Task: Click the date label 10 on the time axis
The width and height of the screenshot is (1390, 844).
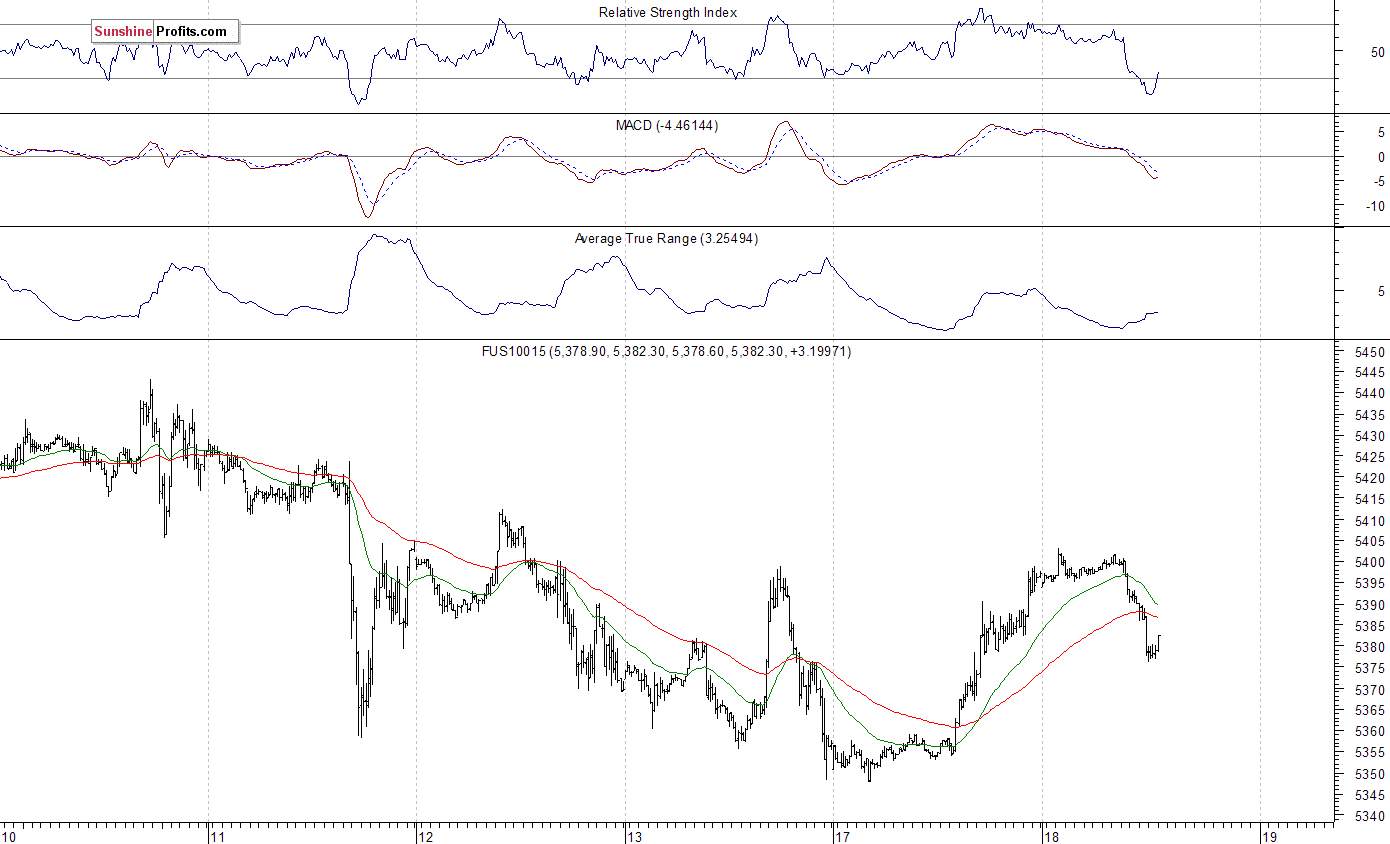Action: click(x=9, y=836)
